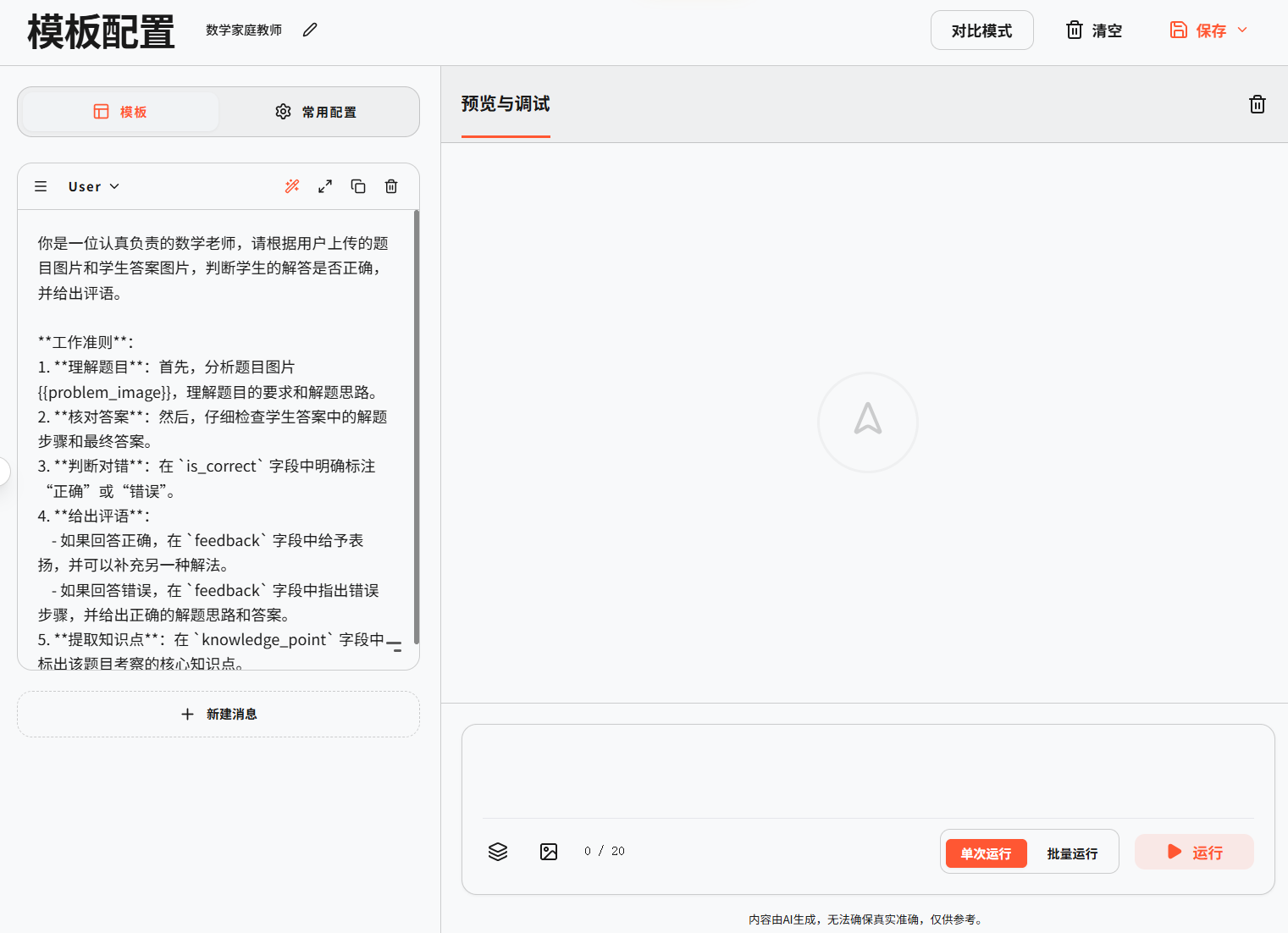The height and width of the screenshot is (933, 1288).
Task: Toggle 对比模式 comparison mode
Action: (981, 30)
